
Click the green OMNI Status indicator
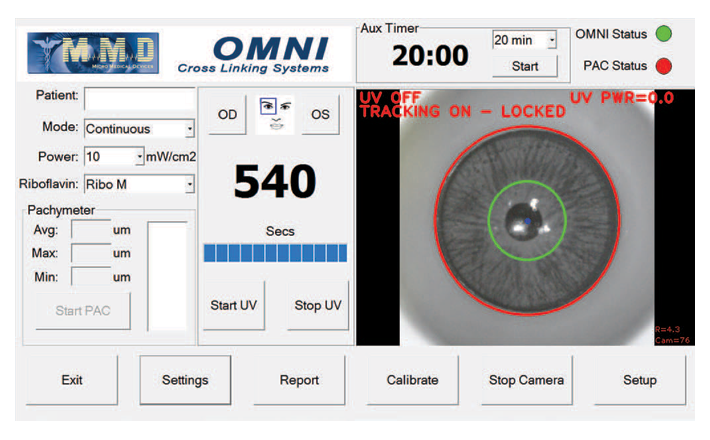[663, 34]
